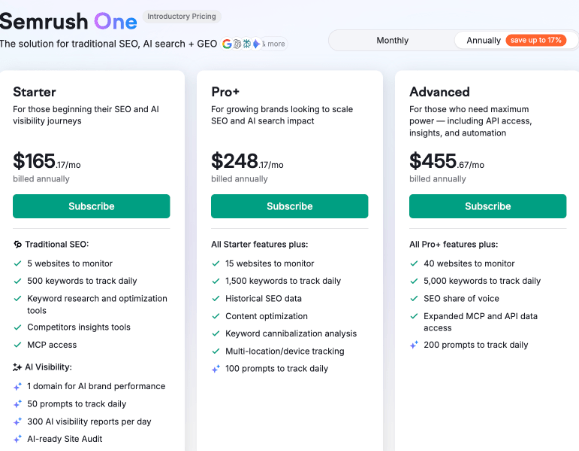Image resolution: width=579 pixels, height=451 pixels.
Task: Click the ChatGPT logo icon
Action: 237,44
